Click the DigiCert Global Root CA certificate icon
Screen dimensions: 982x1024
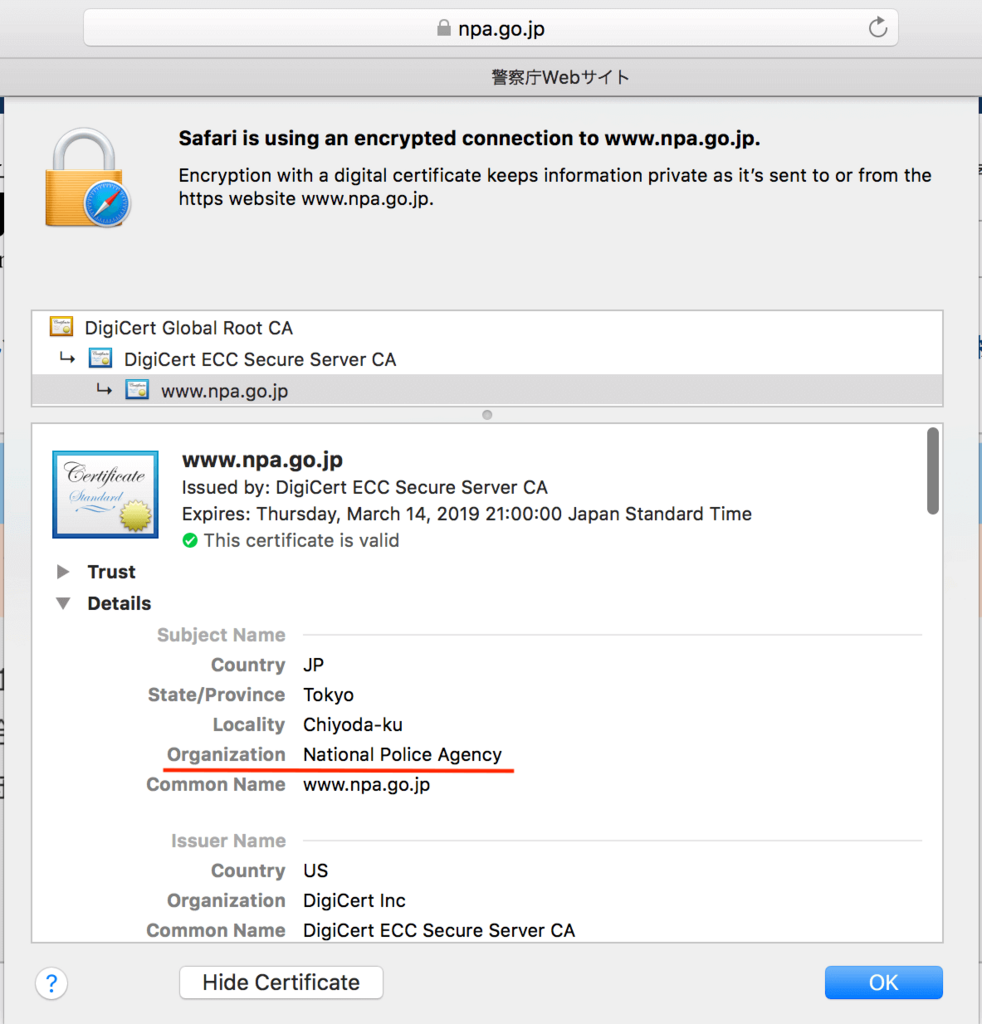(61, 327)
